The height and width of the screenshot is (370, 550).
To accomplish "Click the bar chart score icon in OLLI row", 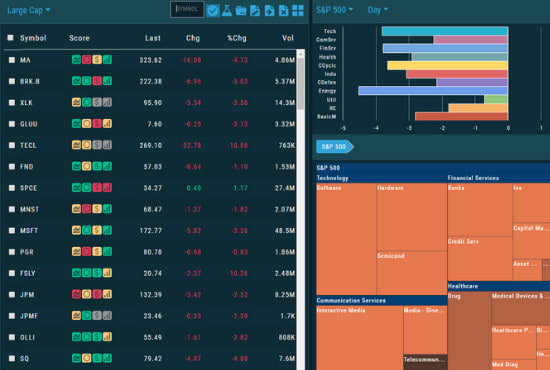I will click(x=107, y=337).
